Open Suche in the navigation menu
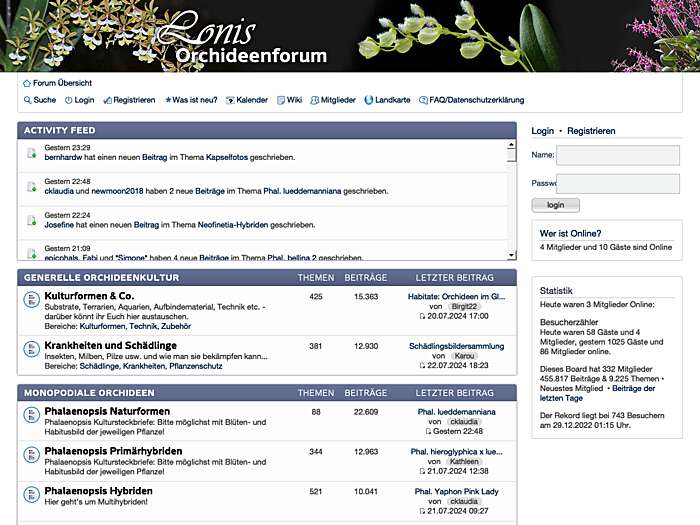Image resolution: width=700 pixels, height=525 pixels. coord(45,100)
